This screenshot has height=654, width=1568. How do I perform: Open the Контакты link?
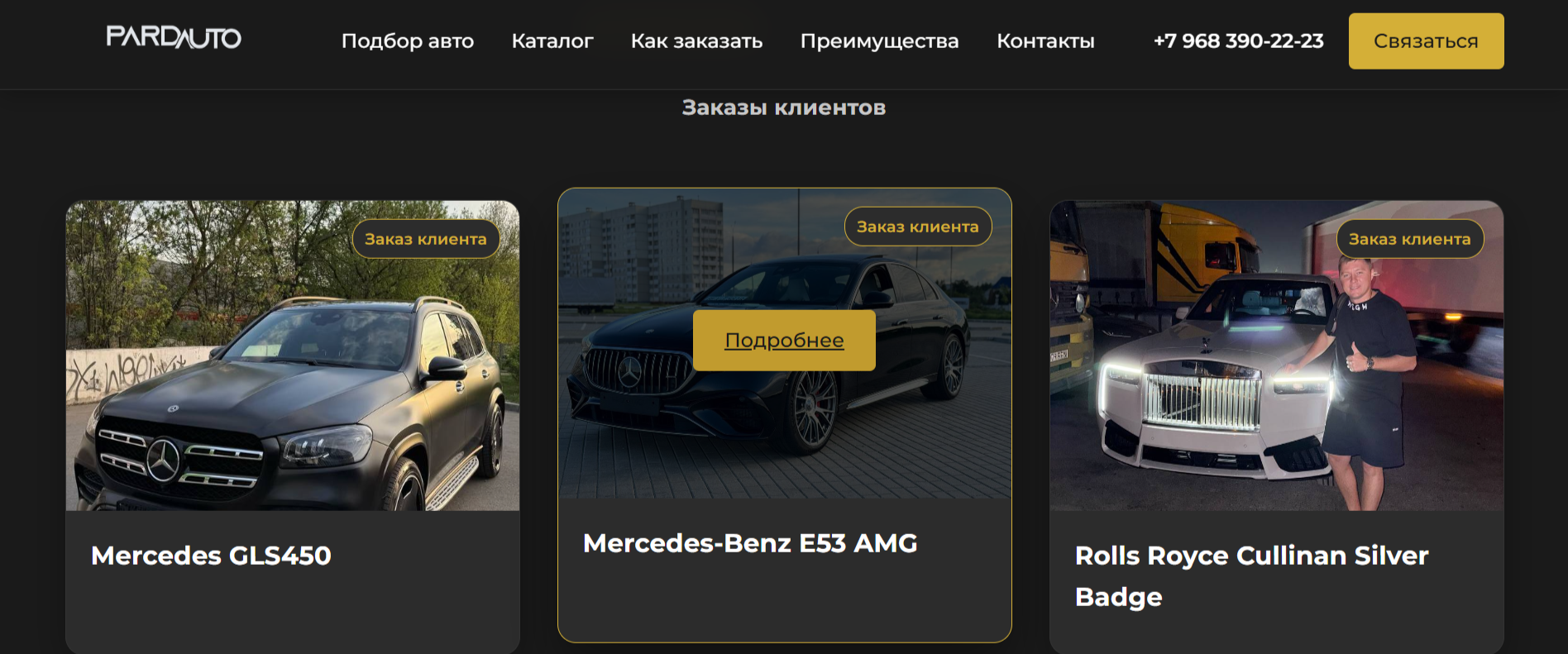(x=1045, y=41)
